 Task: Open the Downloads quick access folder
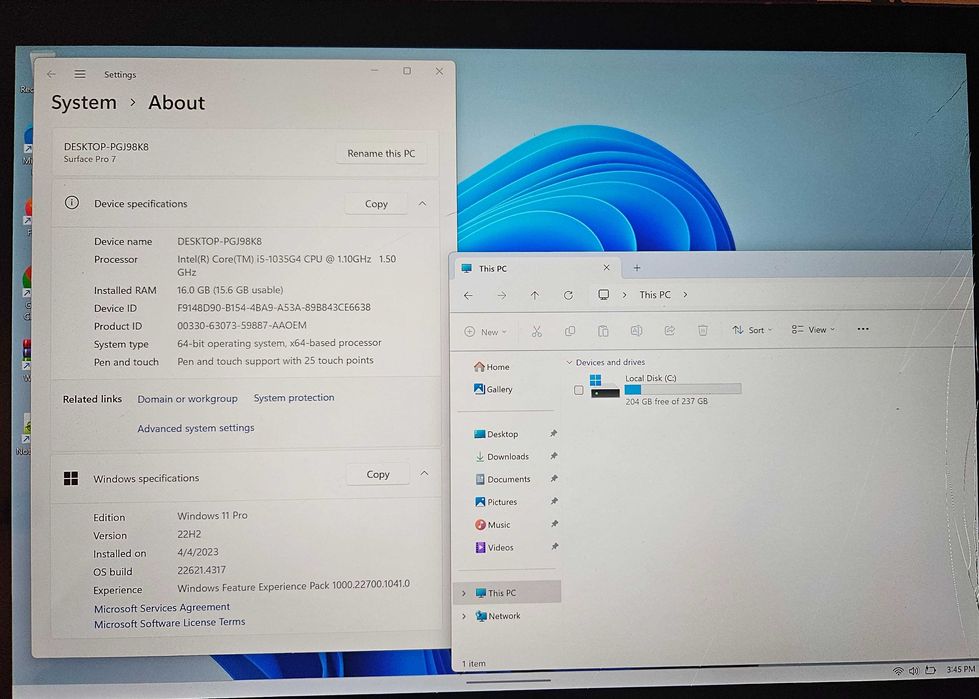click(502, 457)
